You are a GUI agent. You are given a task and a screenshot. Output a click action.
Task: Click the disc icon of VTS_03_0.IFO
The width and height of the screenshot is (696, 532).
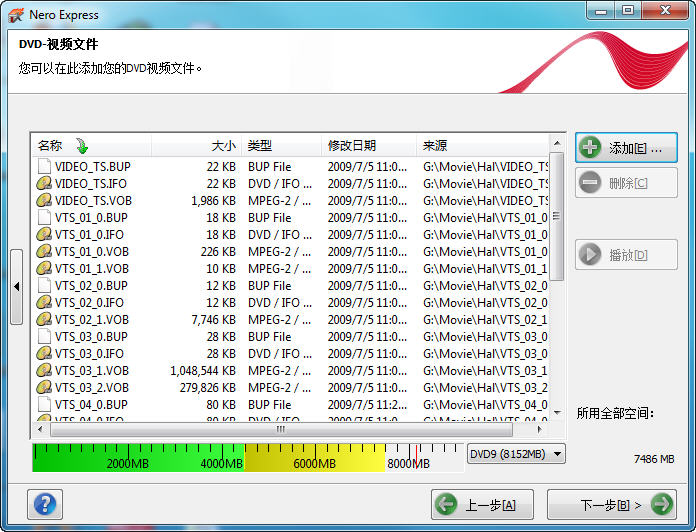(x=44, y=353)
